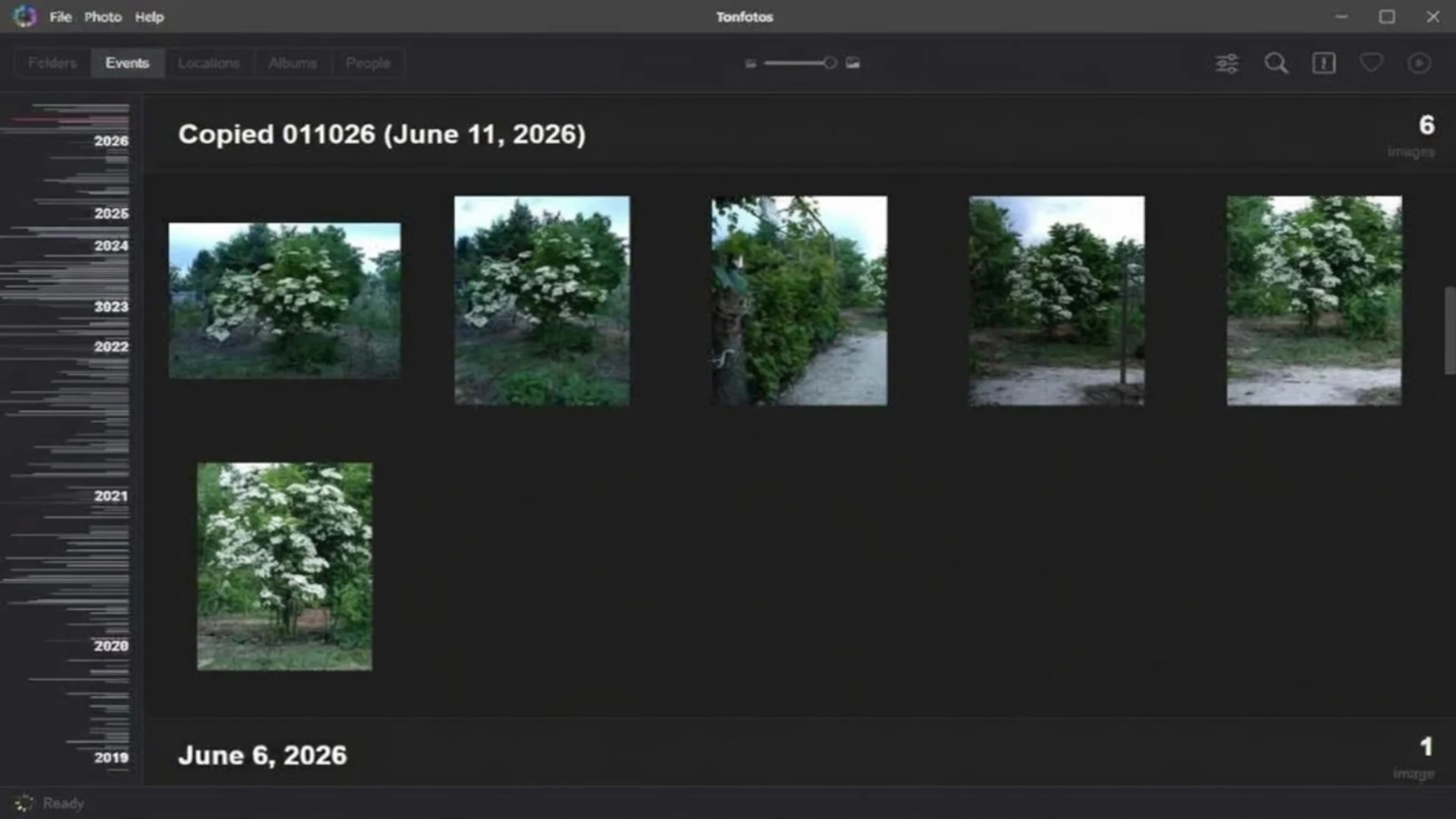Toggle the favorites heart icon
This screenshot has height=819, width=1456.
click(1371, 62)
